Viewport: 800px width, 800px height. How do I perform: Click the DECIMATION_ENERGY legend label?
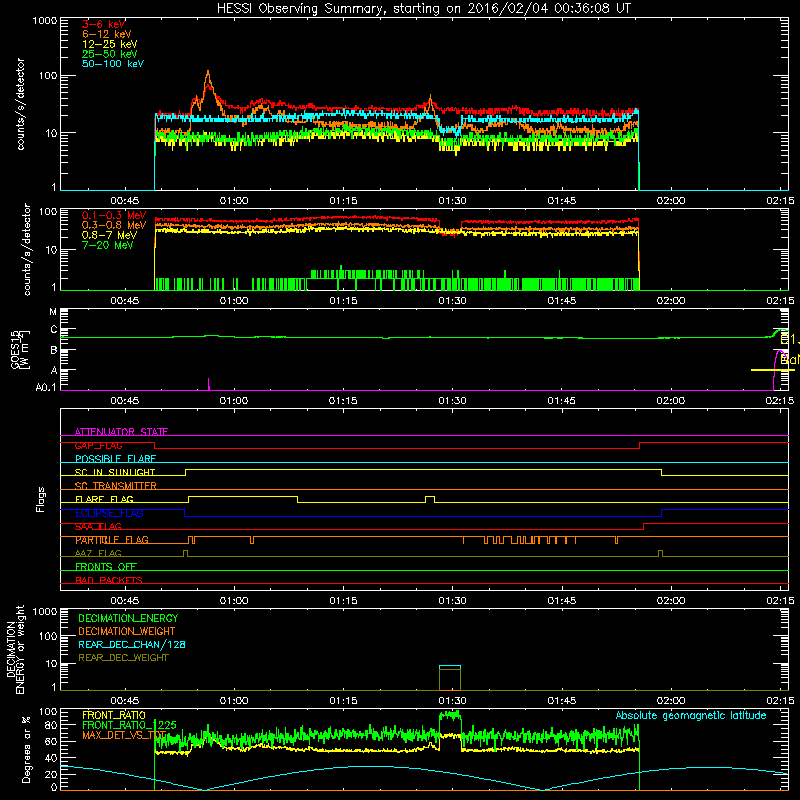(128, 618)
